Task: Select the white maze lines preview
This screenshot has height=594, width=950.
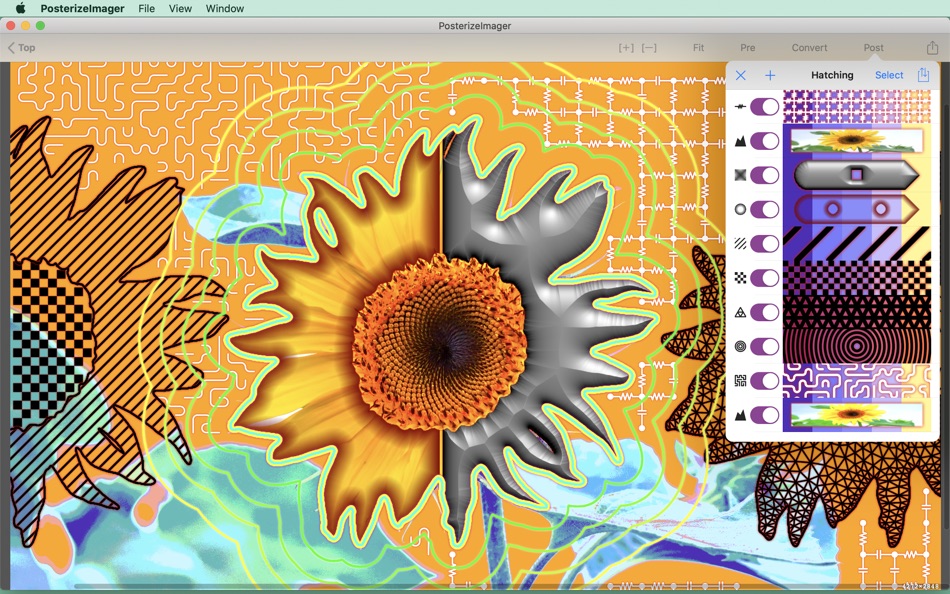Action: click(857, 381)
